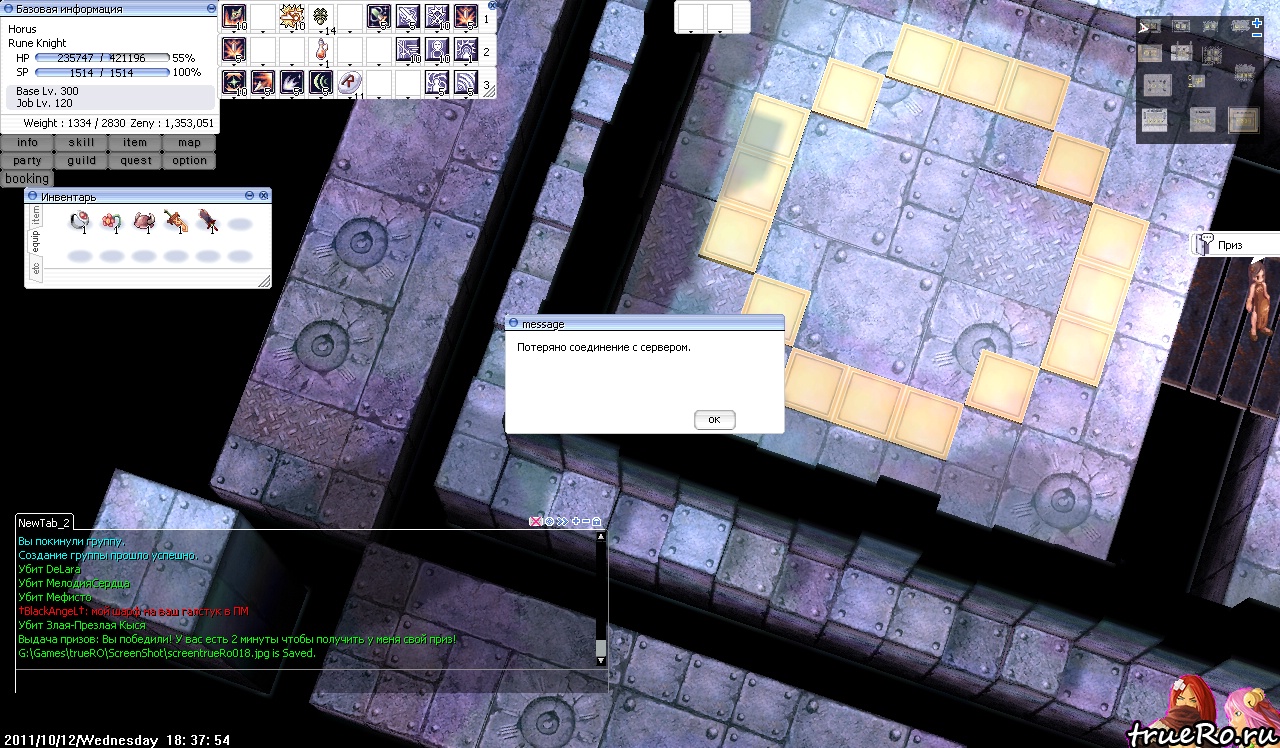1280x748 pixels.
Task: Use the first skill in hotkey row 1
Action: [x=234, y=16]
